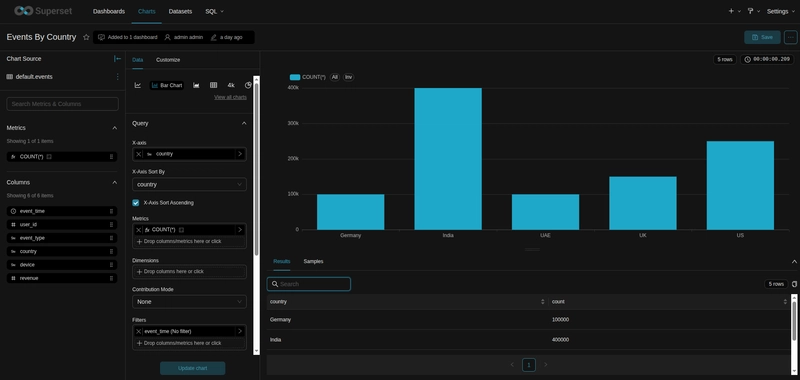Click drag handle on event_time column
The height and width of the screenshot is (380, 800).
click(111, 211)
